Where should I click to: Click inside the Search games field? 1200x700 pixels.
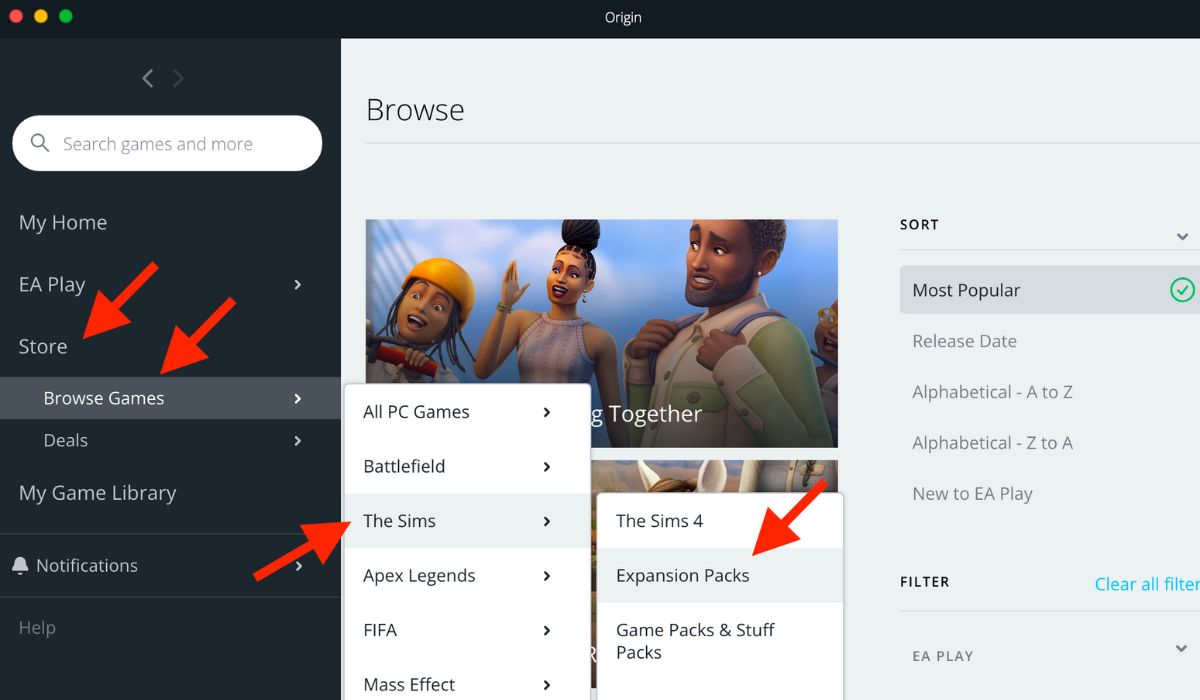[166, 143]
